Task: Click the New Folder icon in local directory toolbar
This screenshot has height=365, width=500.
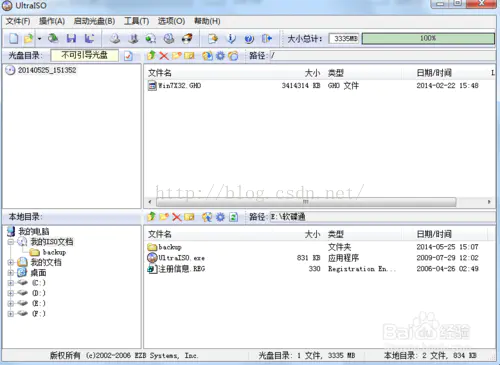Action: pos(164,217)
